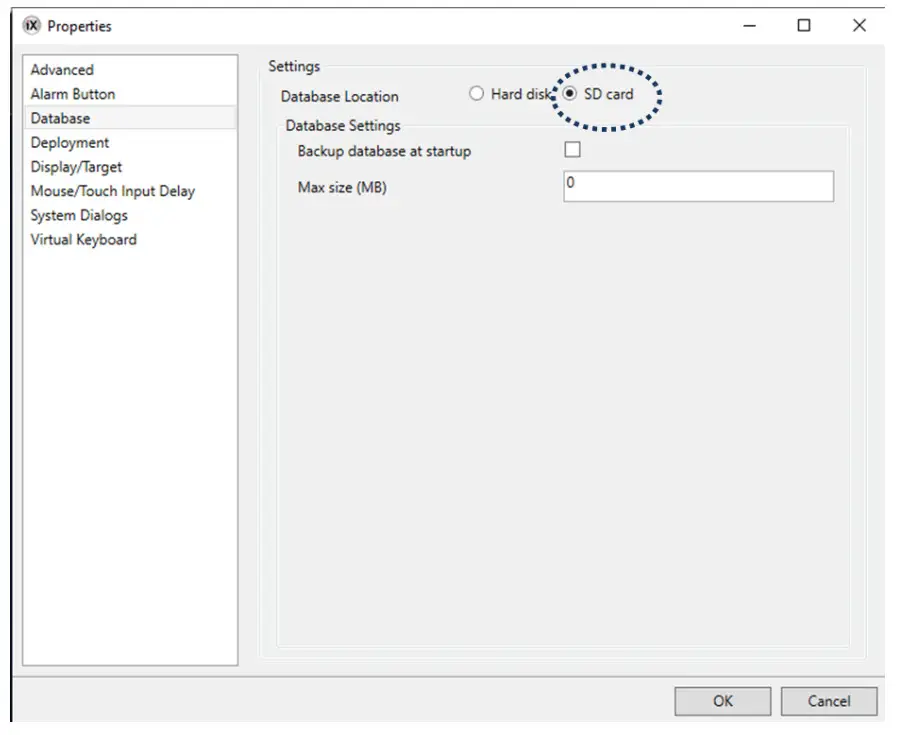
Task: Click the Properties window title text
Action: [79, 26]
